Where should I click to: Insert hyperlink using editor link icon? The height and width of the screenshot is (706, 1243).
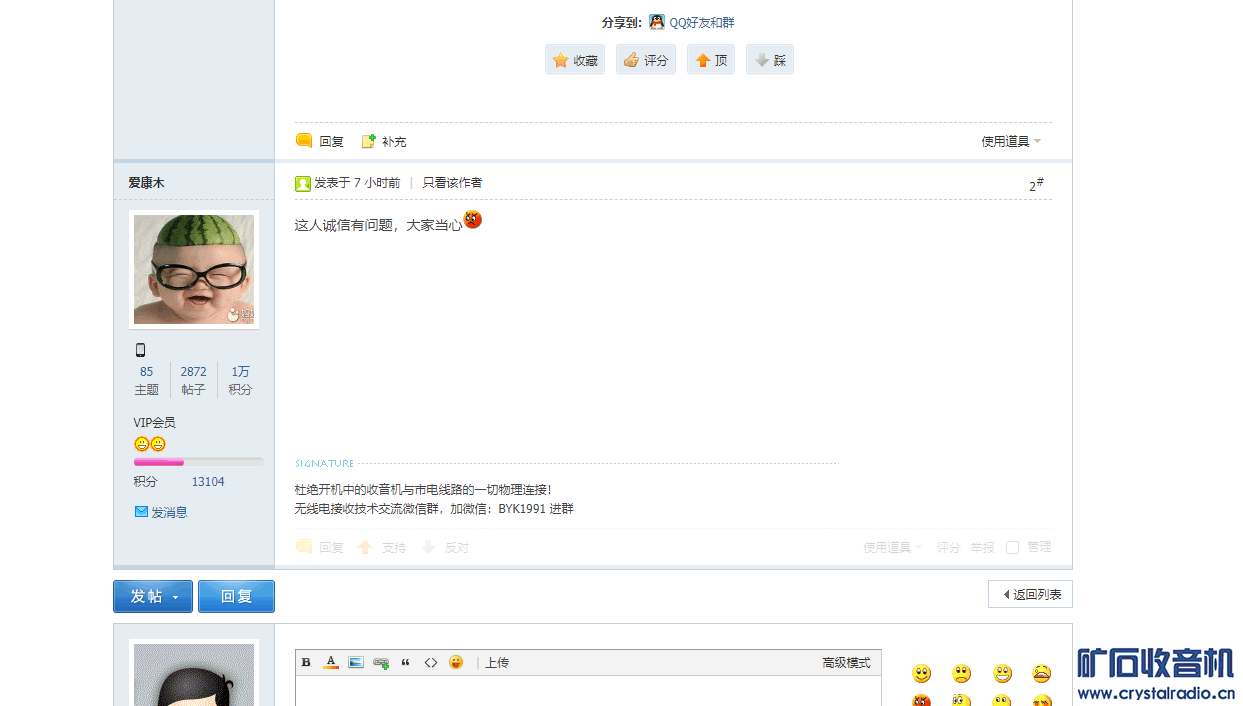381,662
